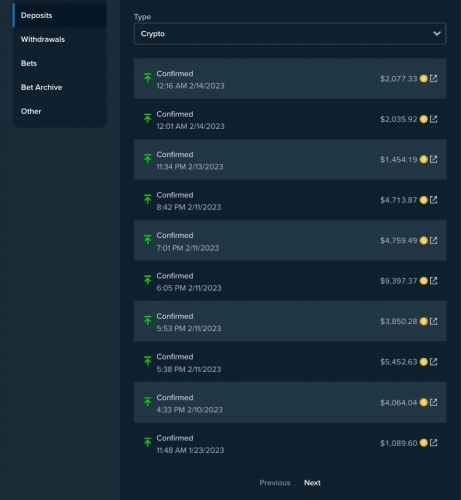
Task: Click coin icon beside $5,452.63
Action: coord(424,362)
